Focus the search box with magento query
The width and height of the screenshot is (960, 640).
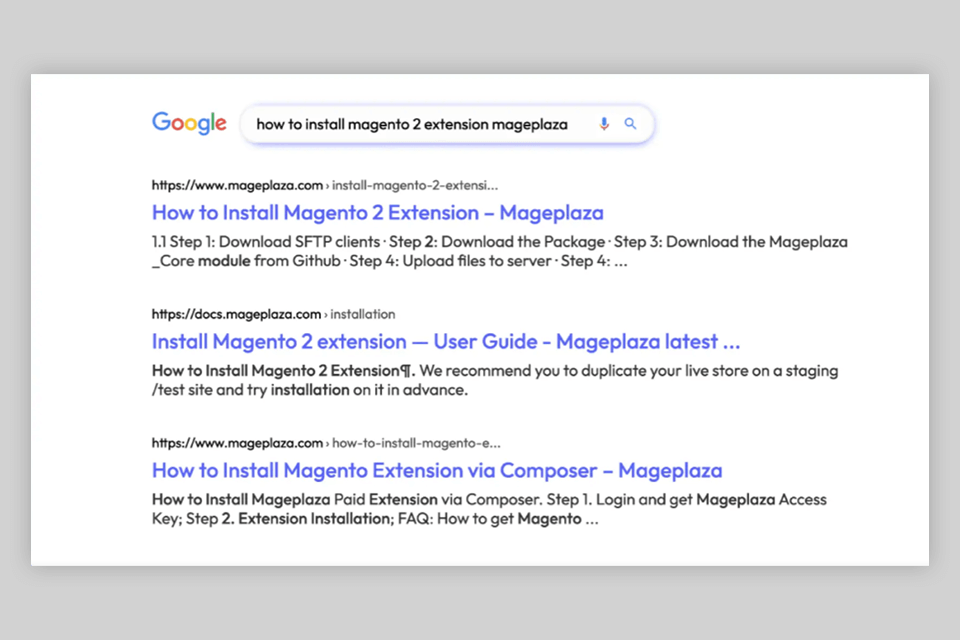[x=448, y=124]
